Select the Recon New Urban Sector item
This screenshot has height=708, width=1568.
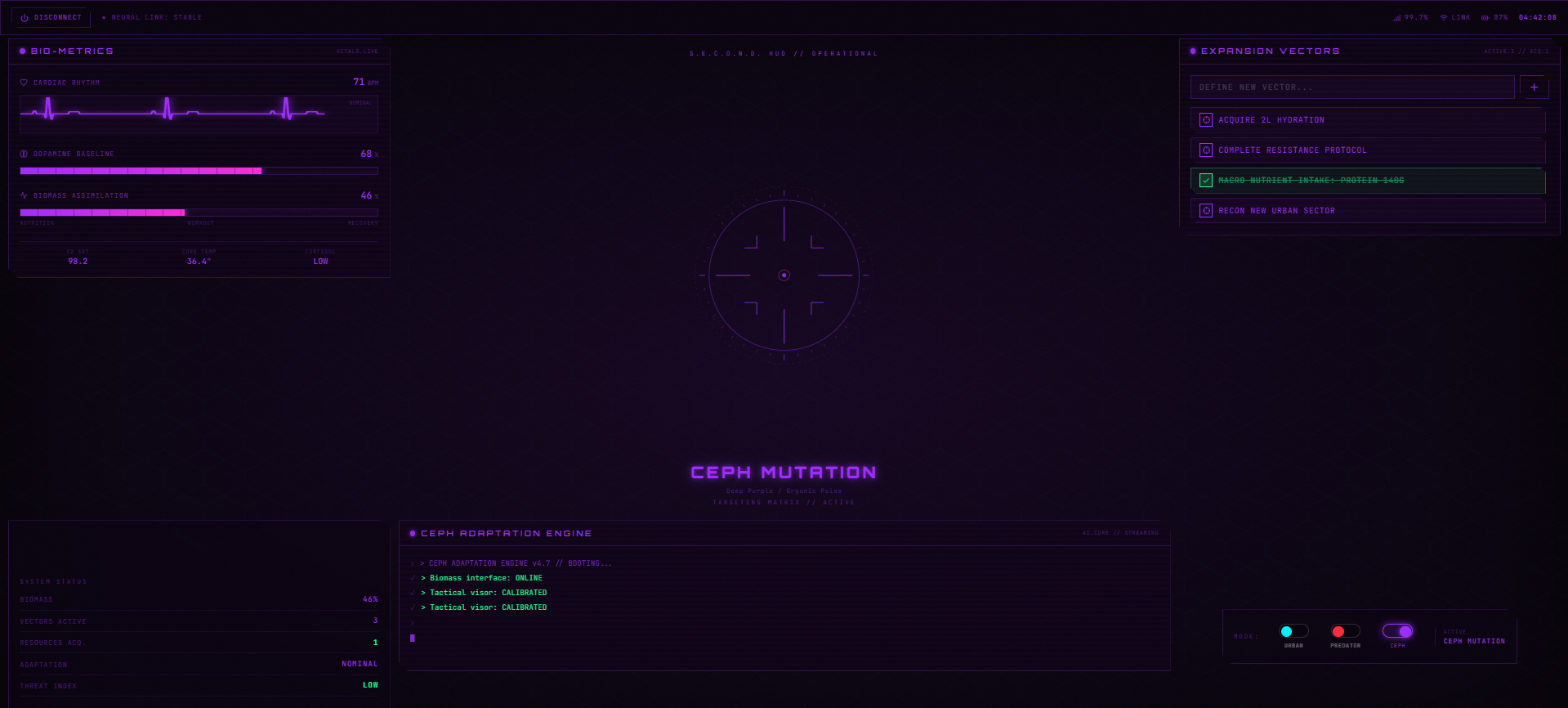coord(1368,211)
